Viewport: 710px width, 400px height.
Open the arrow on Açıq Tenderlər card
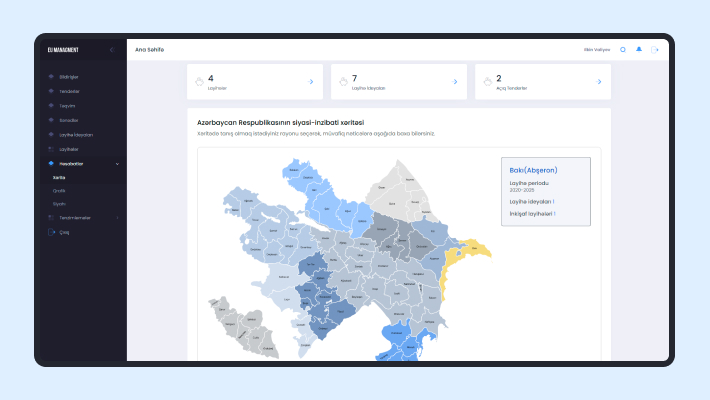[x=599, y=82]
